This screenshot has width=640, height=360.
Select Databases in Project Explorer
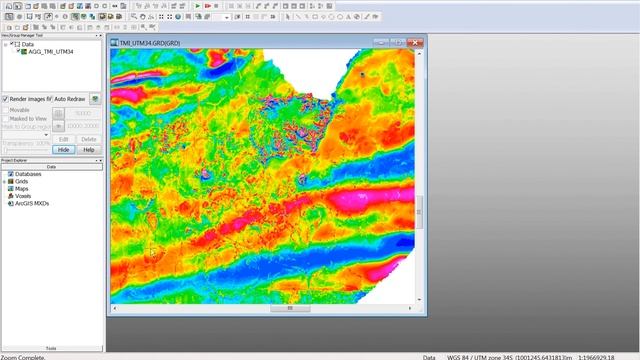(28, 174)
